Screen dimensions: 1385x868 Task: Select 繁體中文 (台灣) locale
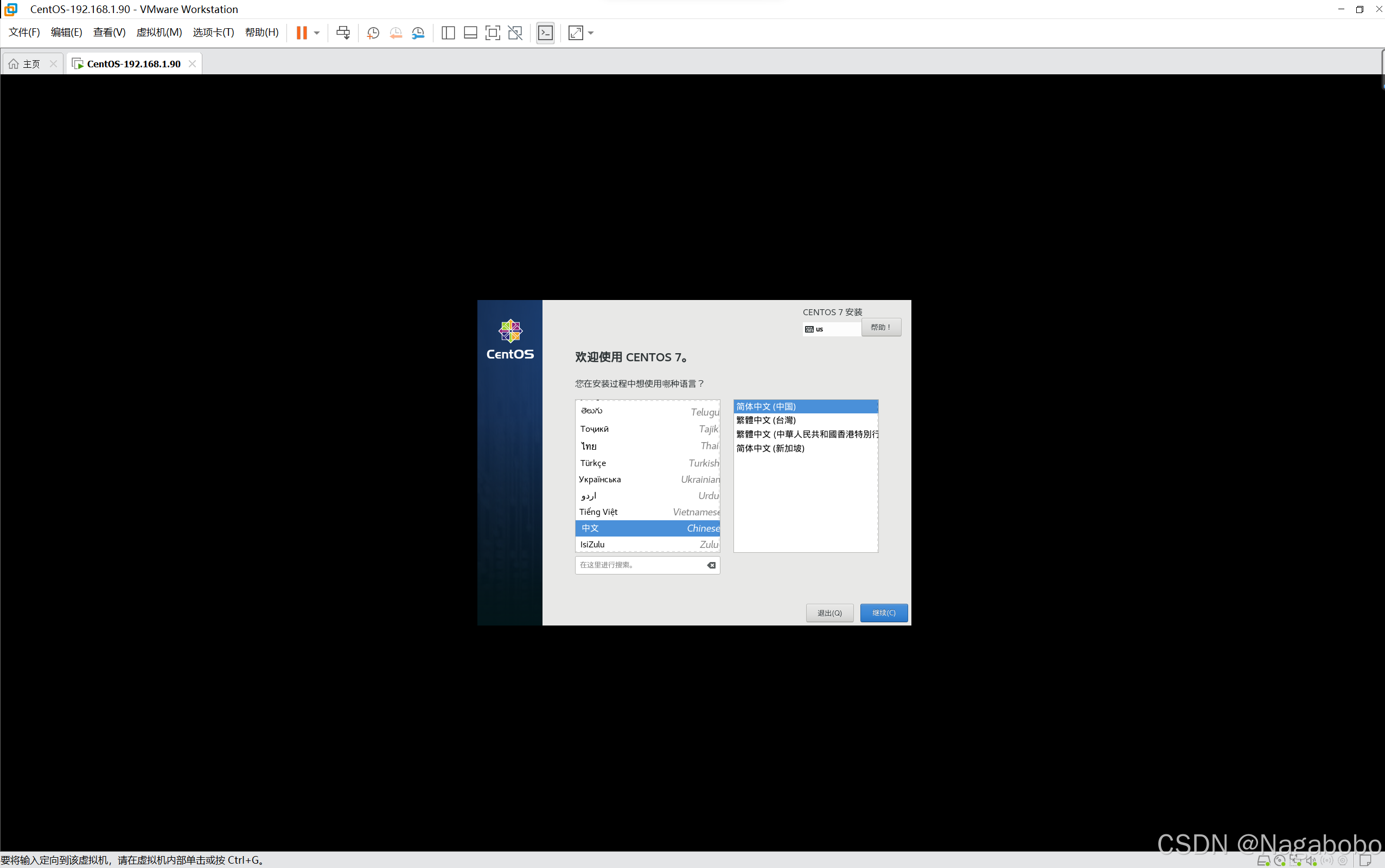(x=765, y=420)
